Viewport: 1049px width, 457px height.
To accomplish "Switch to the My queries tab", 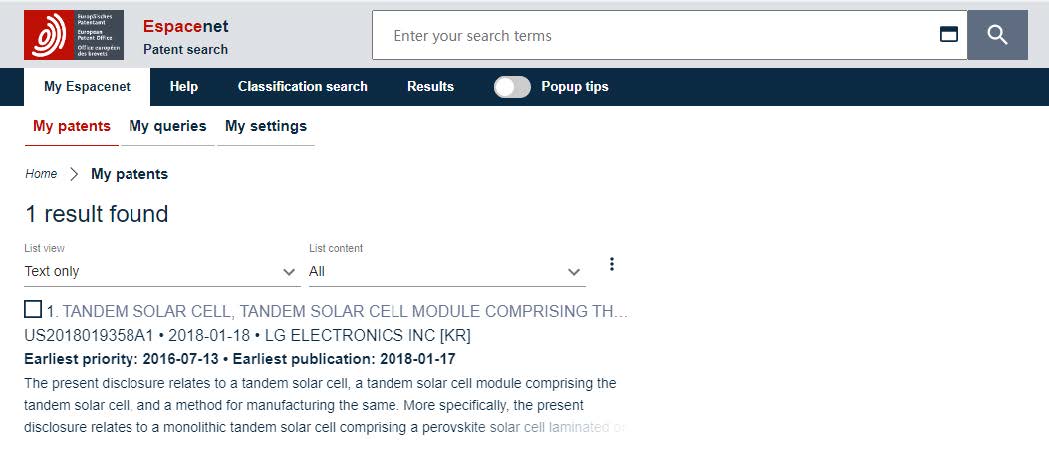I will coord(168,126).
